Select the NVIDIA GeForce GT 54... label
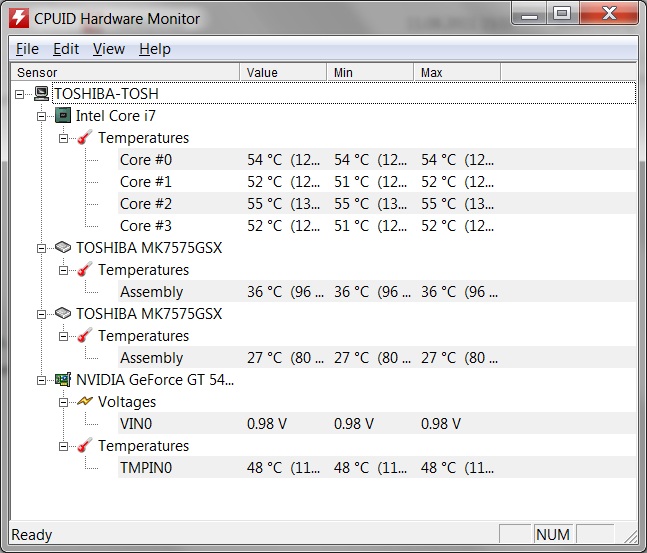The height and width of the screenshot is (553, 647). coord(155,379)
